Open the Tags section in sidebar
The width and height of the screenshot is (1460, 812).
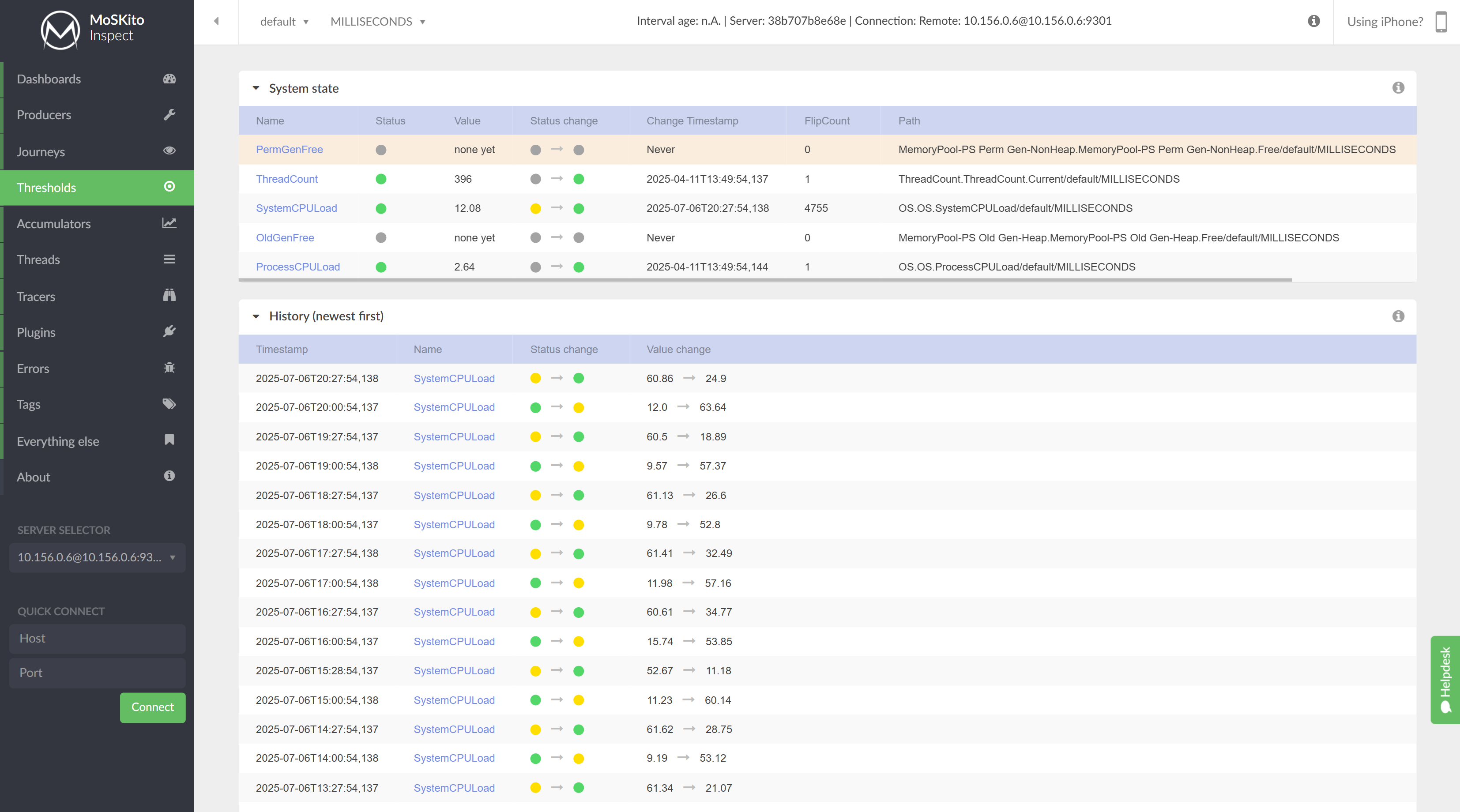coord(169,404)
